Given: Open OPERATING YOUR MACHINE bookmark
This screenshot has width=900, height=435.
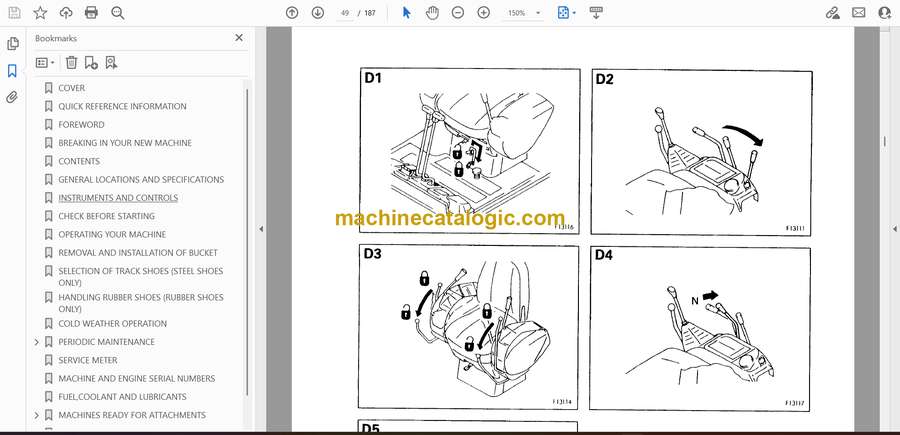Looking at the screenshot, I should [112, 235].
